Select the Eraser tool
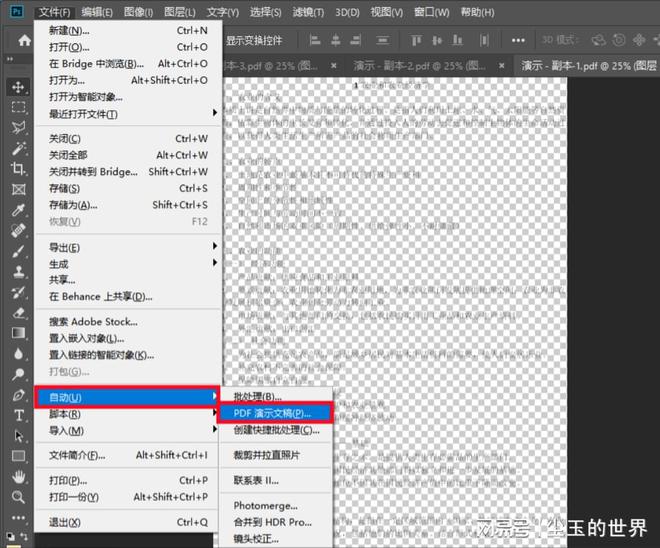The image size is (660, 548). coord(18,313)
